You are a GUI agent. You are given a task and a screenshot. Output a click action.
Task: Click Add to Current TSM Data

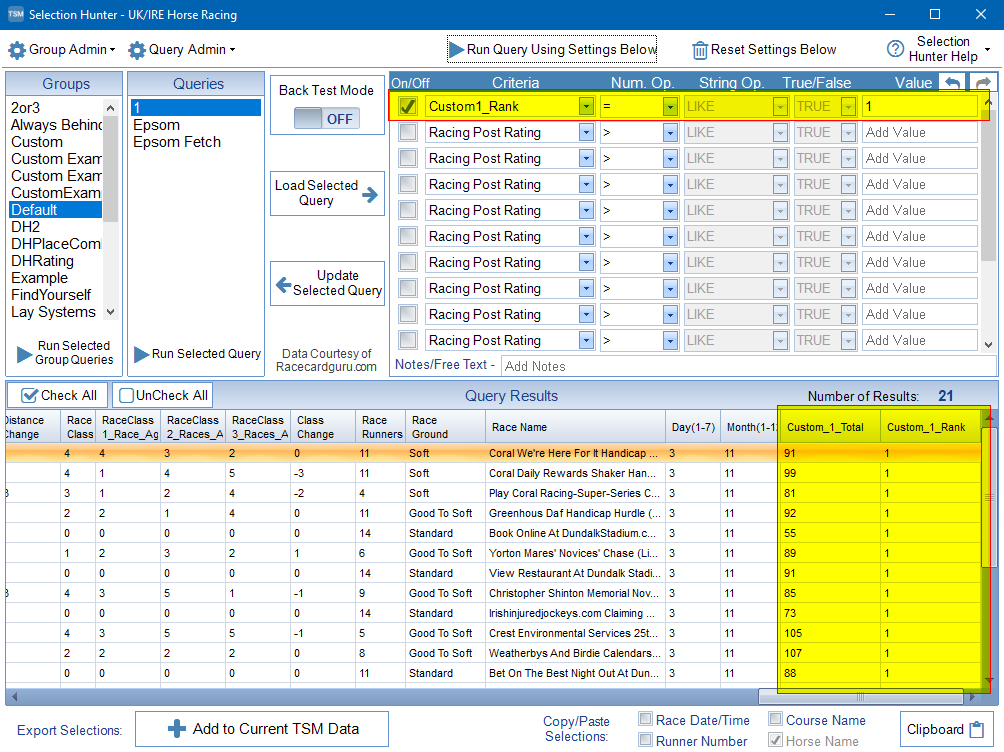click(x=262, y=729)
